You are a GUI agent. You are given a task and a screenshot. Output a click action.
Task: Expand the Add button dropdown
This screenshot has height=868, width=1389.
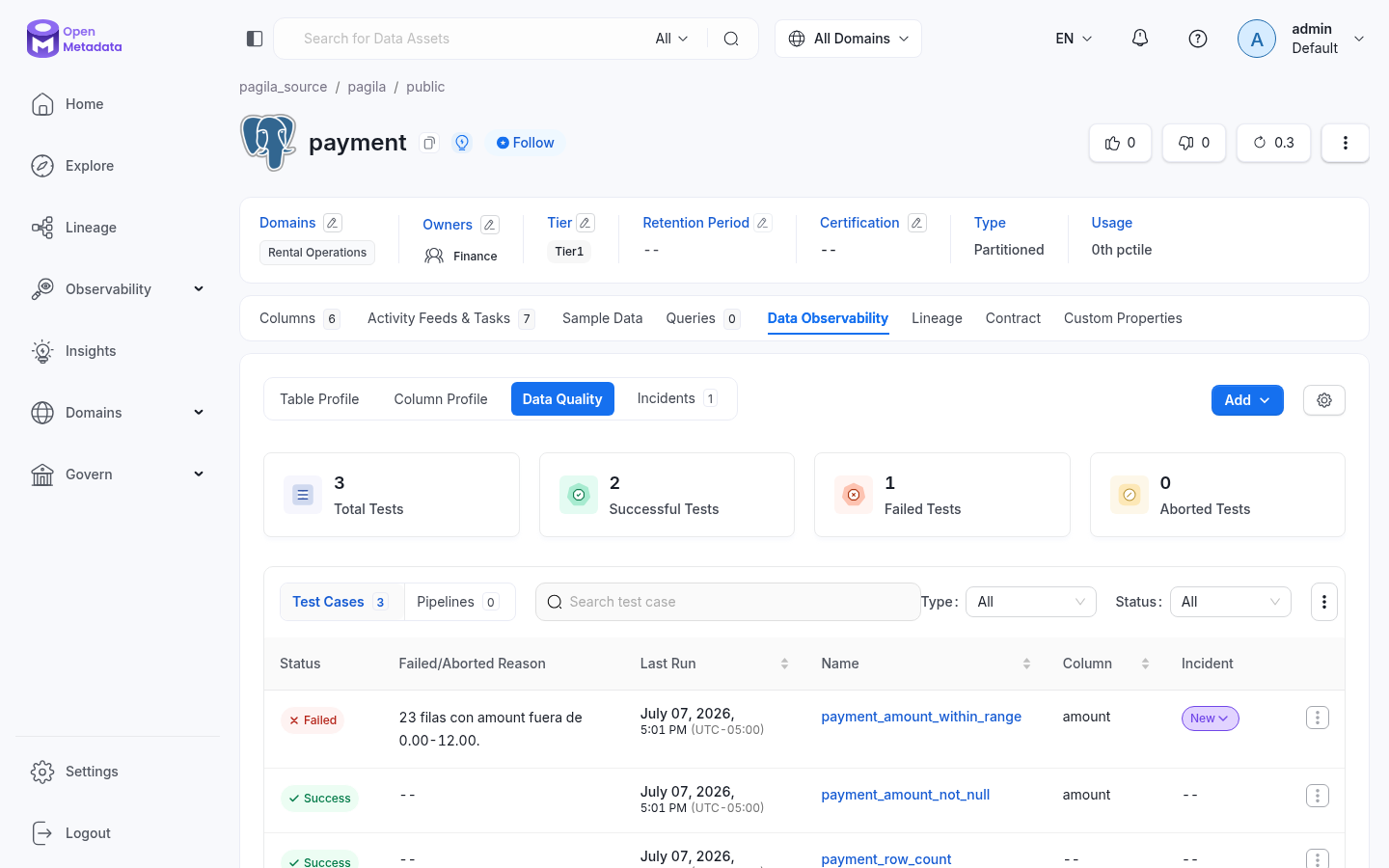[x=1247, y=400]
